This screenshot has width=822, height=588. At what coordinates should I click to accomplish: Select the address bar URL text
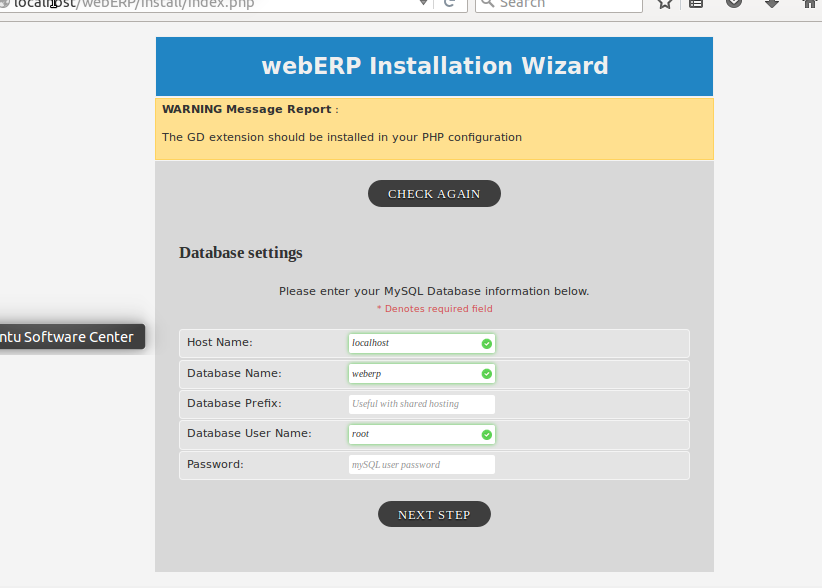[x=134, y=4]
